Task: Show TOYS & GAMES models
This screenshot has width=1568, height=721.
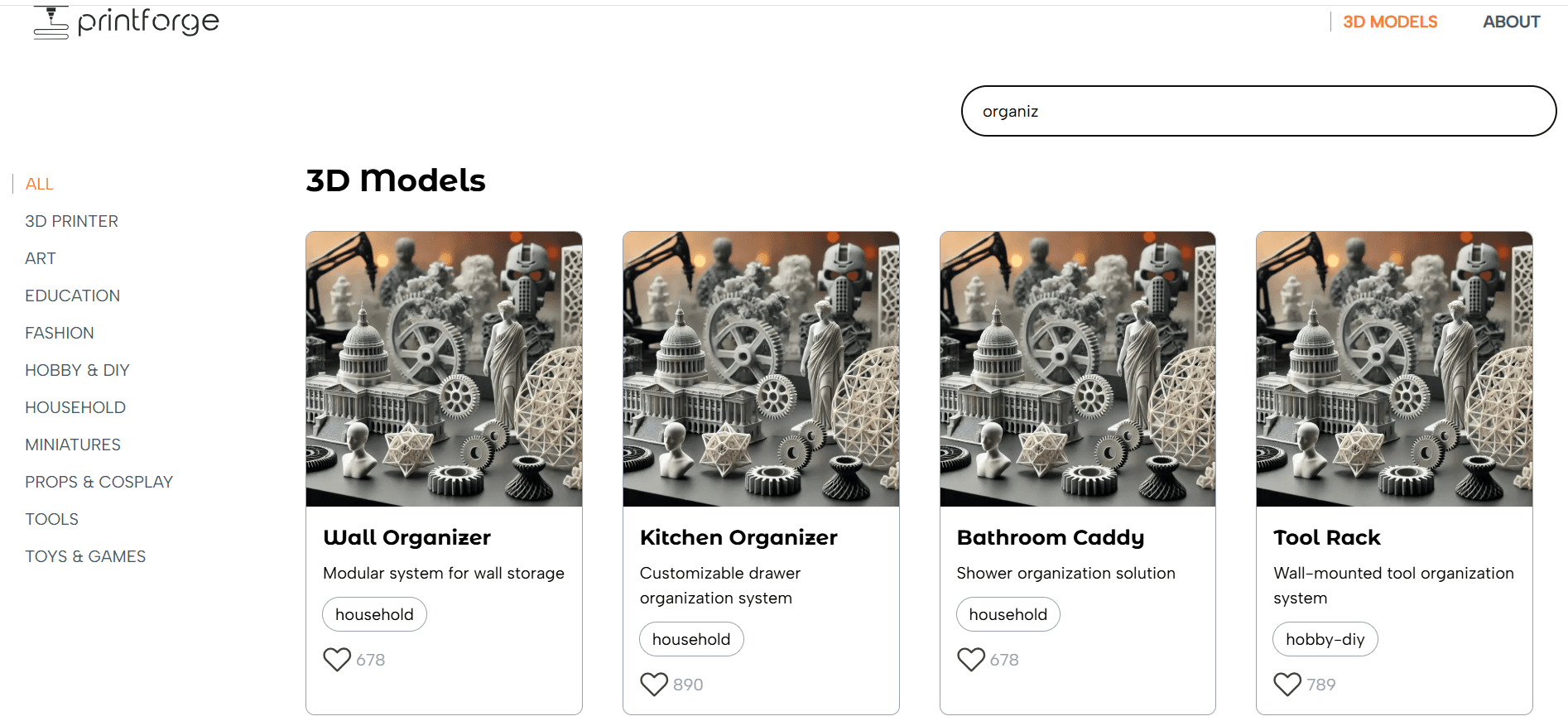Action: 85,556
